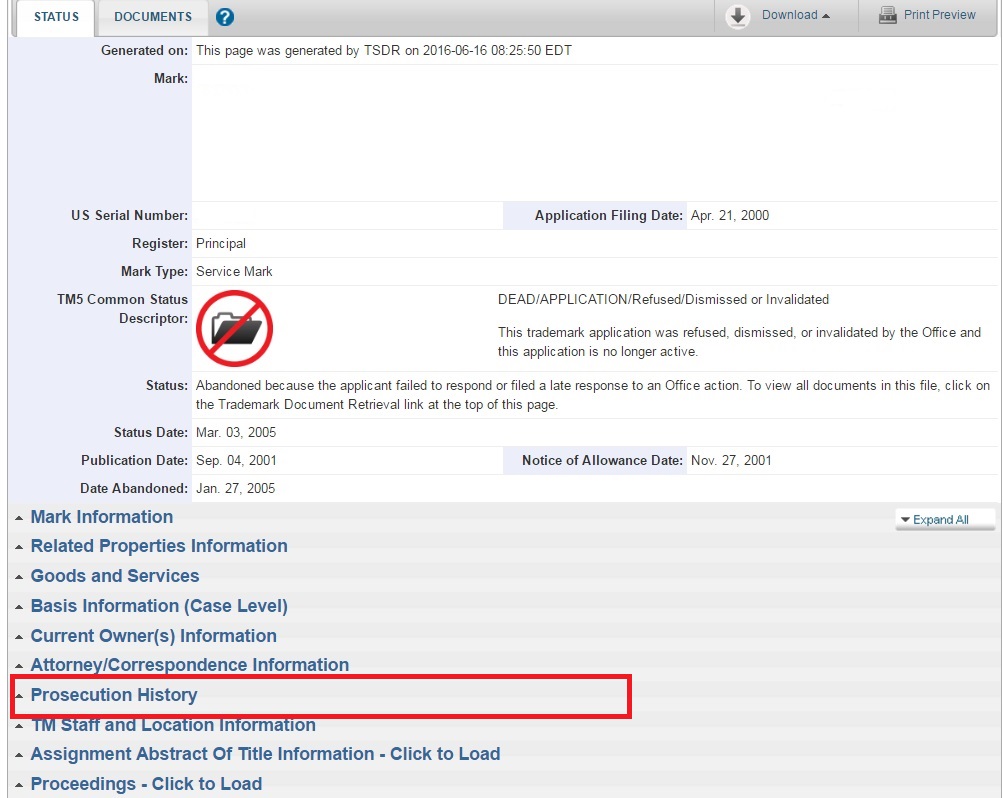Viewport: 1003px width, 798px height.
Task: Click the 'Generated on:' timestamp text
Action: [x=384, y=51]
